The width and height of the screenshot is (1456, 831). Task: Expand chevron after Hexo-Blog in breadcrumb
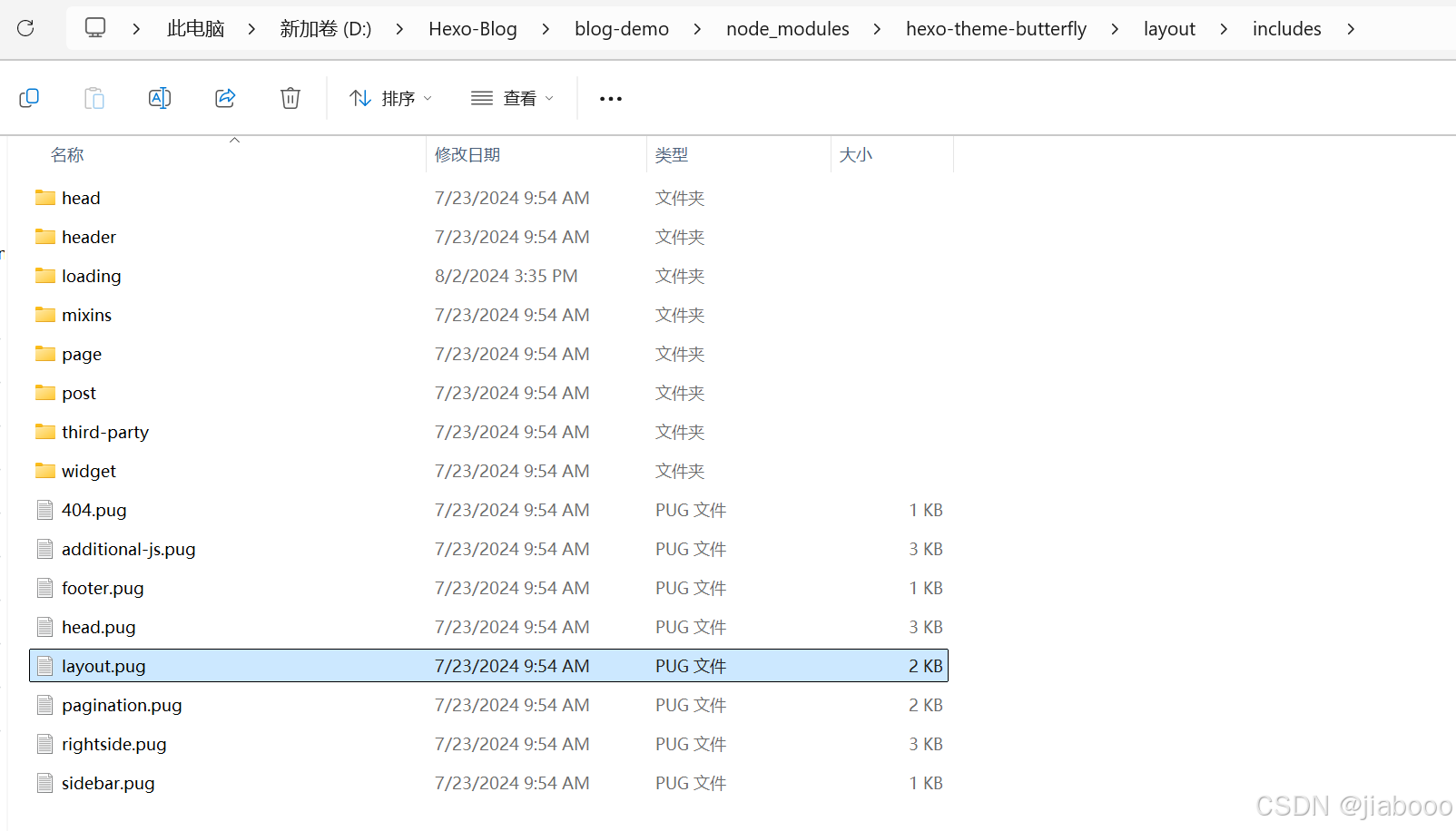pos(546,29)
